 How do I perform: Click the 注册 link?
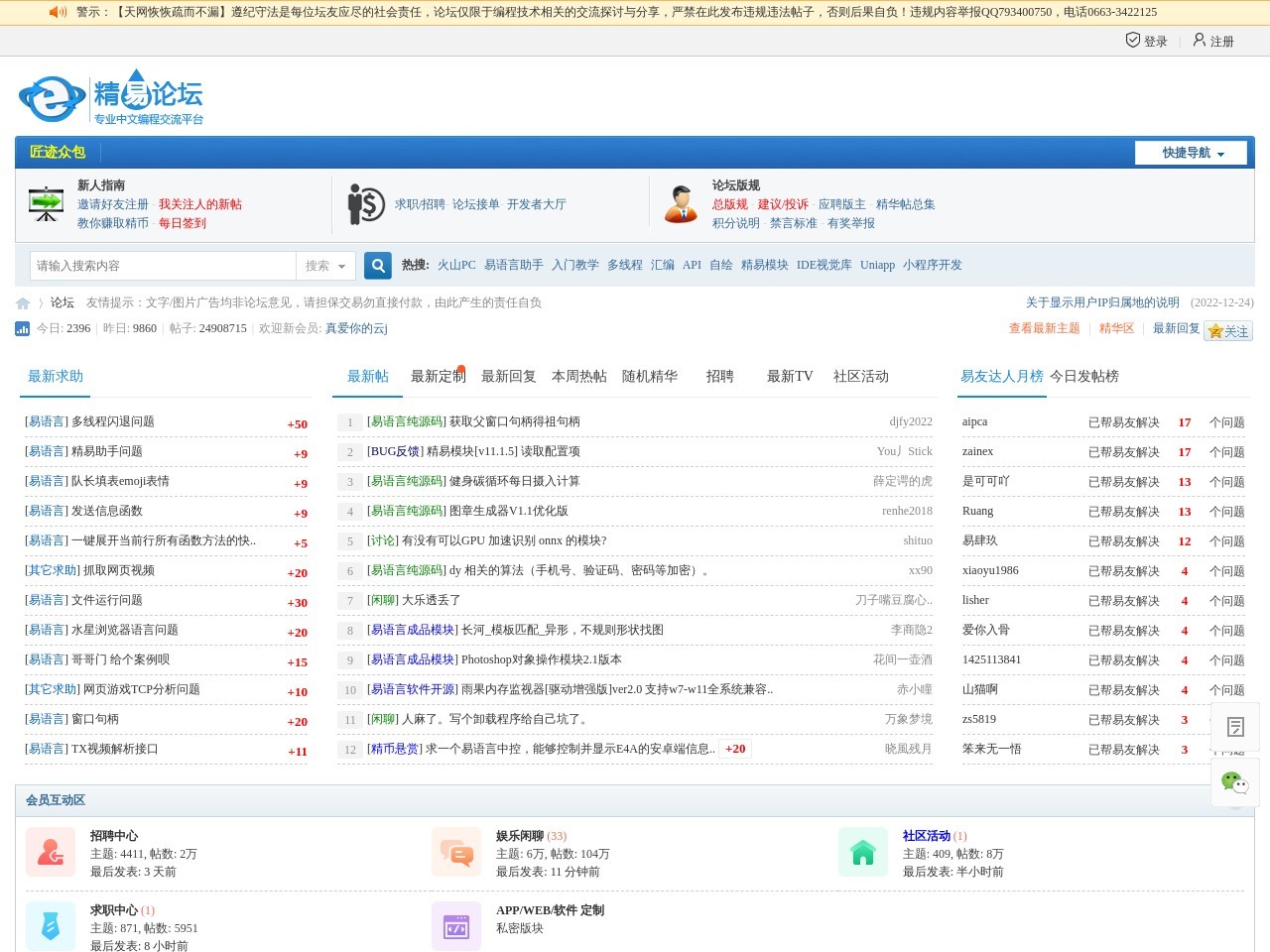click(x=1222, y=42)
